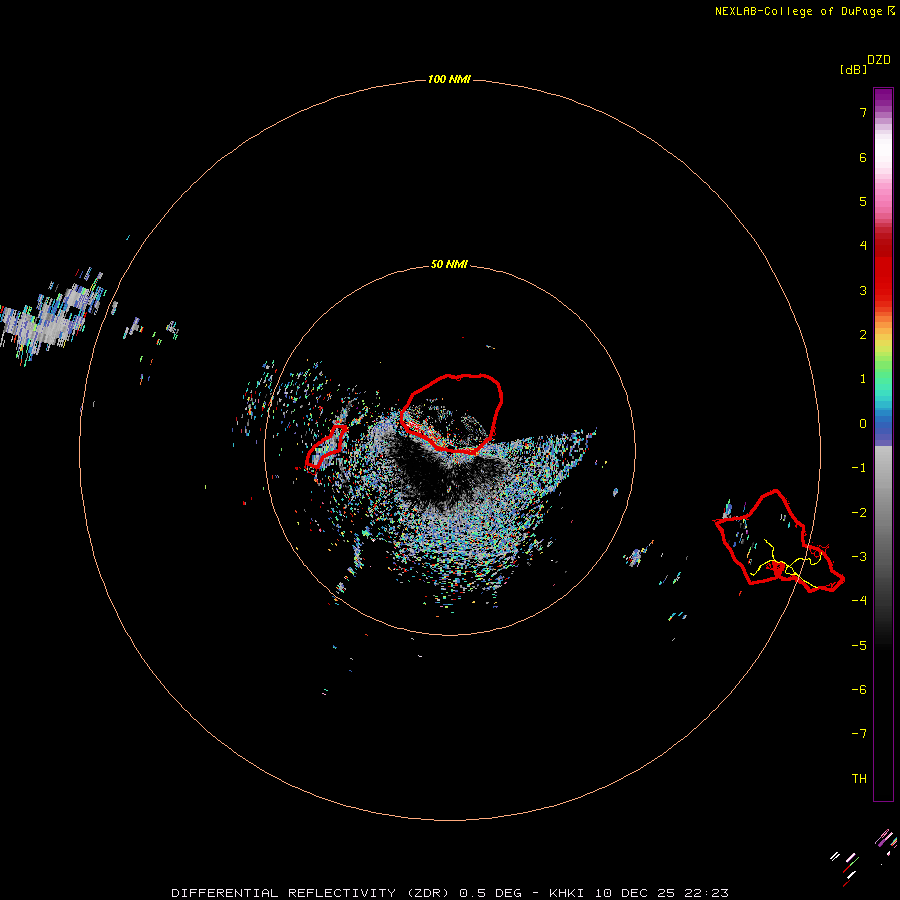Click the '50 NMI' range ring label
900x900 pixels.
tap(449, 264)
